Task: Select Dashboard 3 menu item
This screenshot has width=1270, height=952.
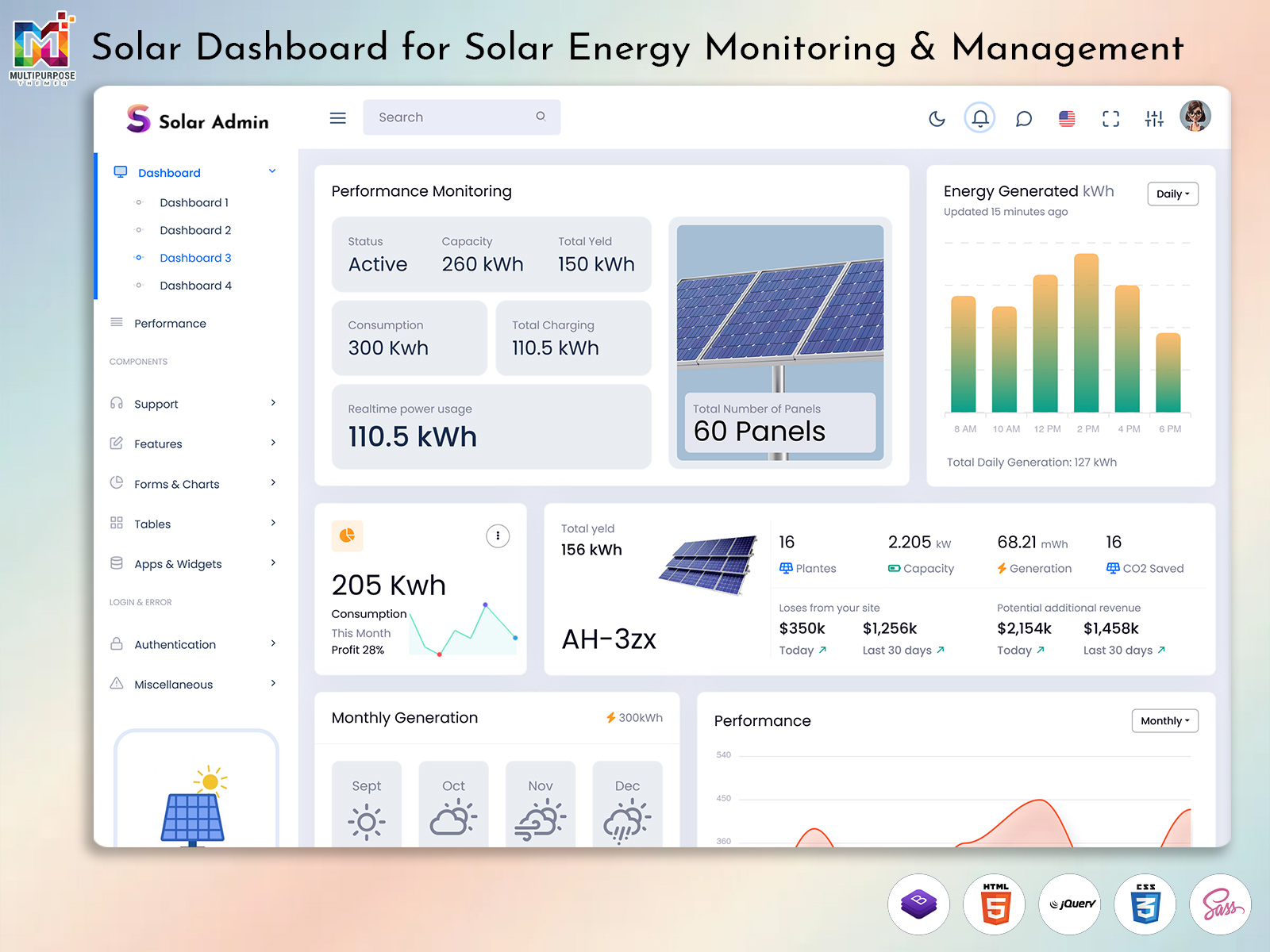Action: (x=195, y=258)
